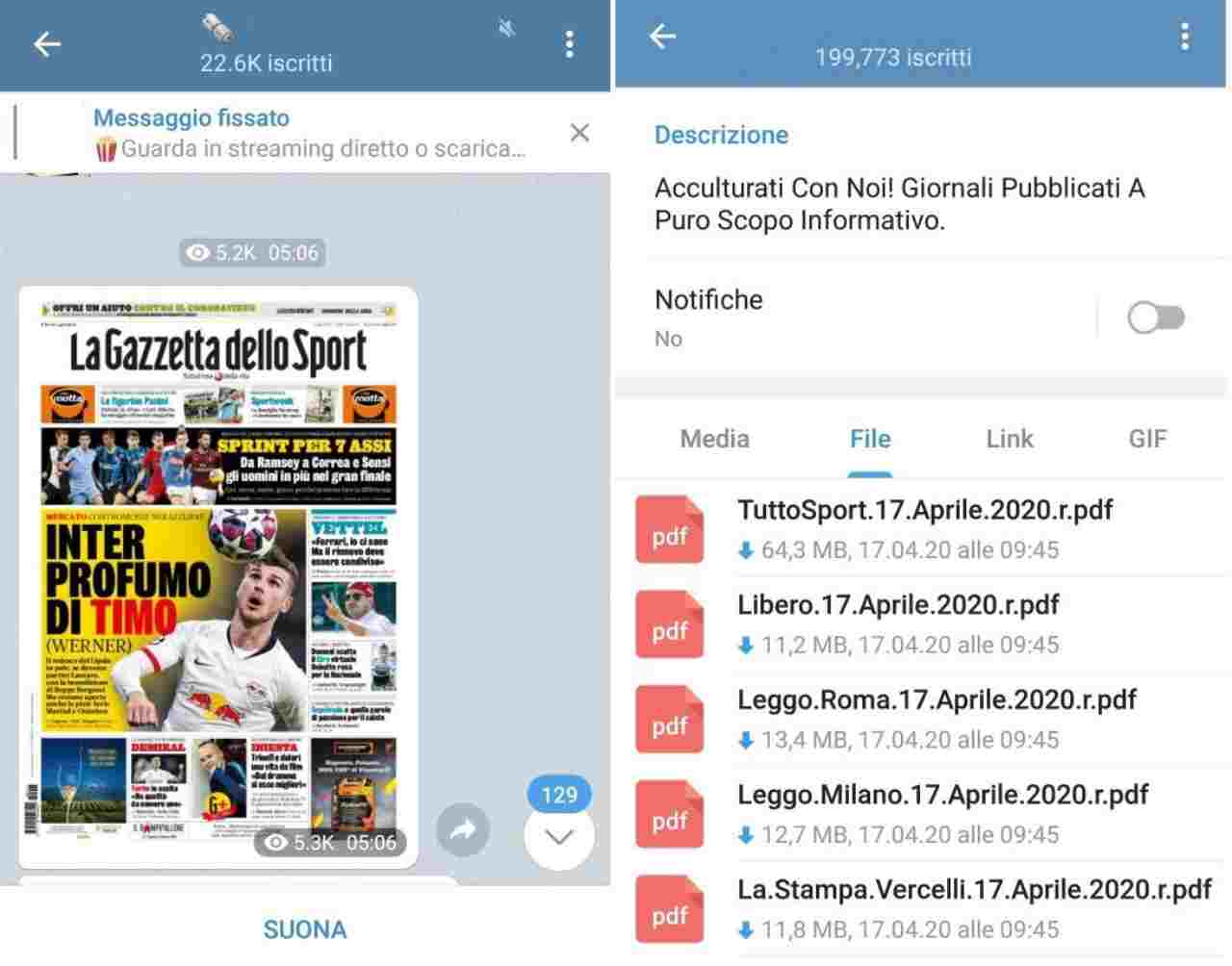Open three-dot menu on channel info page

tap(1185, 37)
